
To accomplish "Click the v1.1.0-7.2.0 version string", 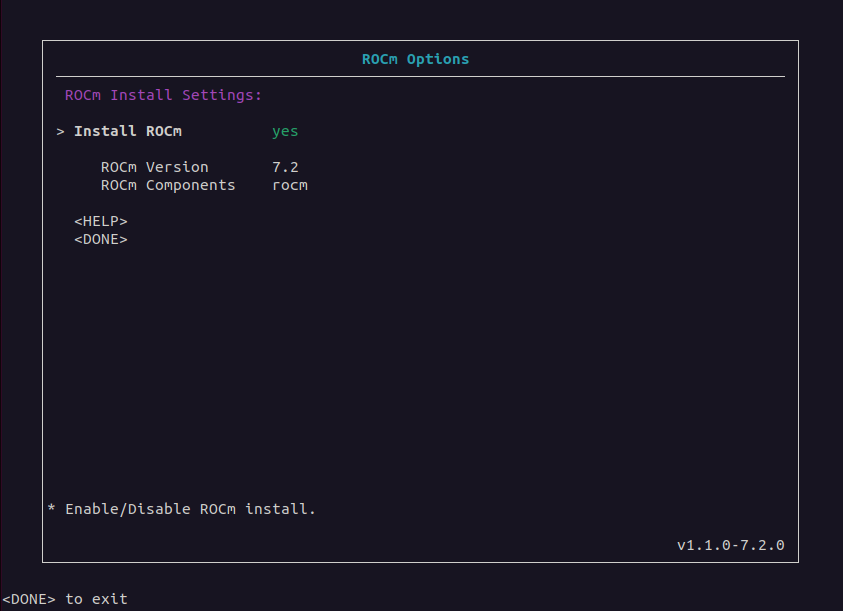I will tap(730, 546).
